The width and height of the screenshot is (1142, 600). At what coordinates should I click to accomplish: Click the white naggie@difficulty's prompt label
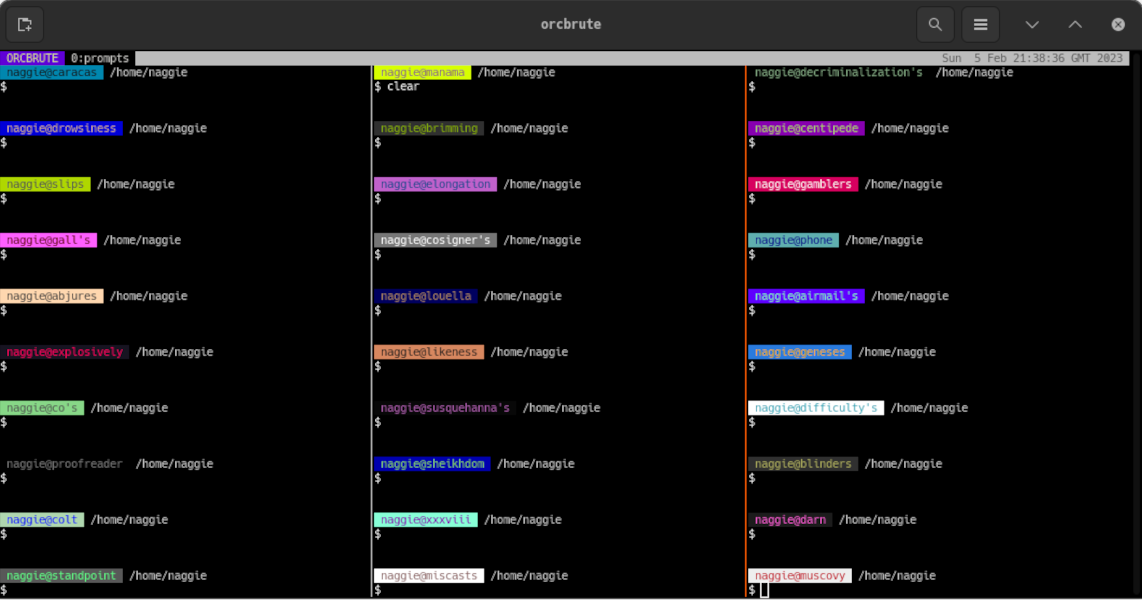click(x=816, y=408)
